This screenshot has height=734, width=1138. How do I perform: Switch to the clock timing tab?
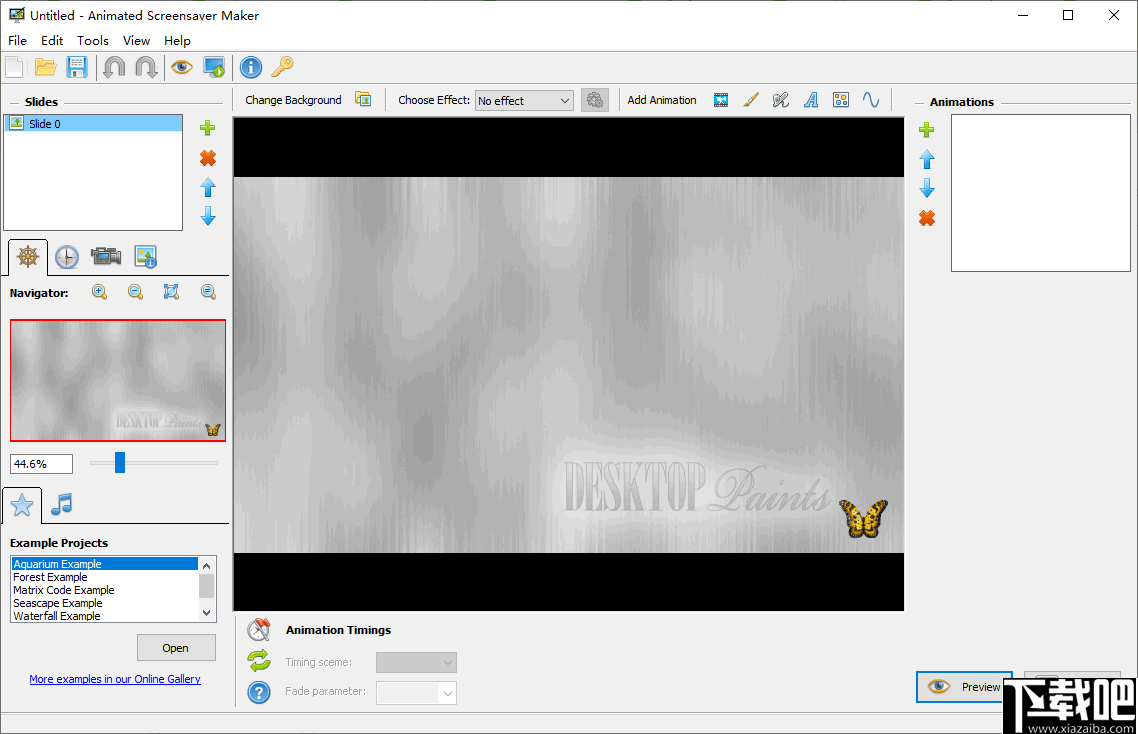coord(67,257)
